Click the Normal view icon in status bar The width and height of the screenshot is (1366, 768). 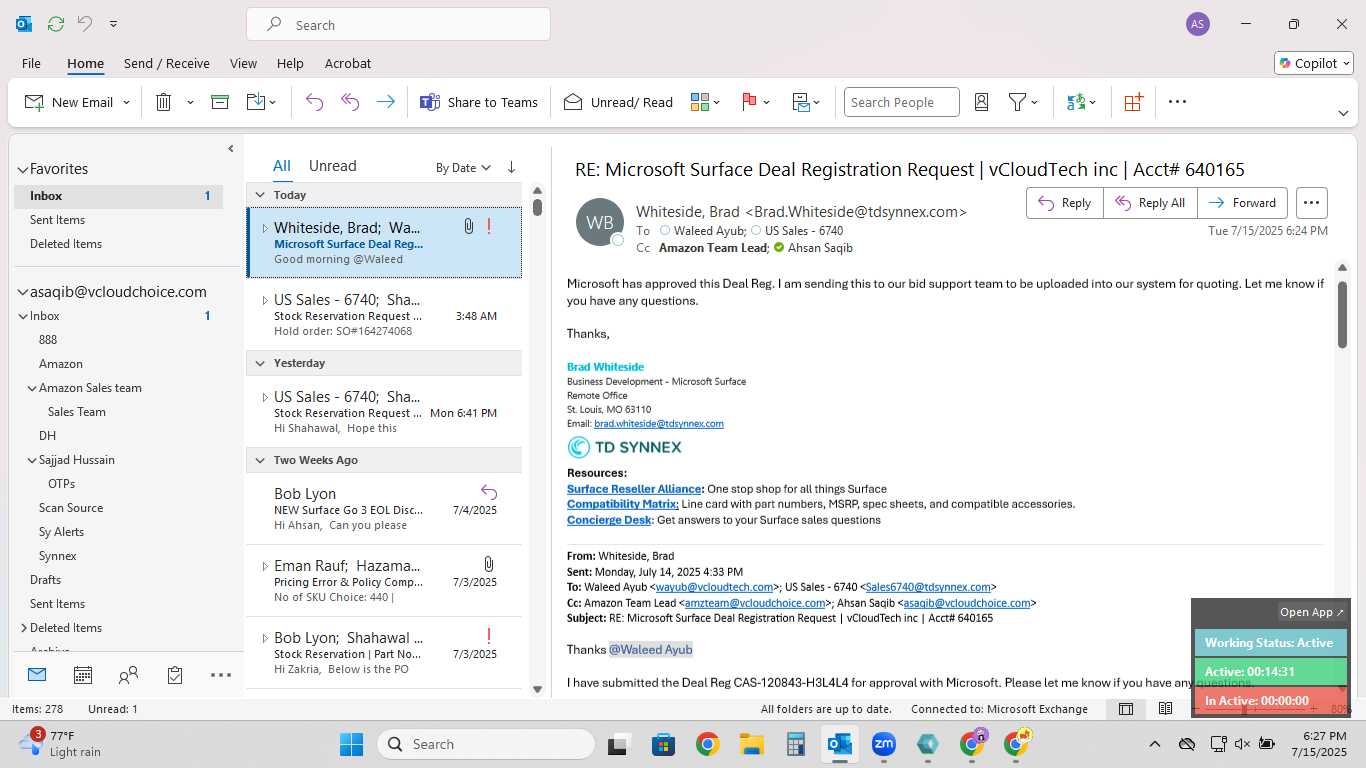pyautogui.click(x=1126, y=709)
